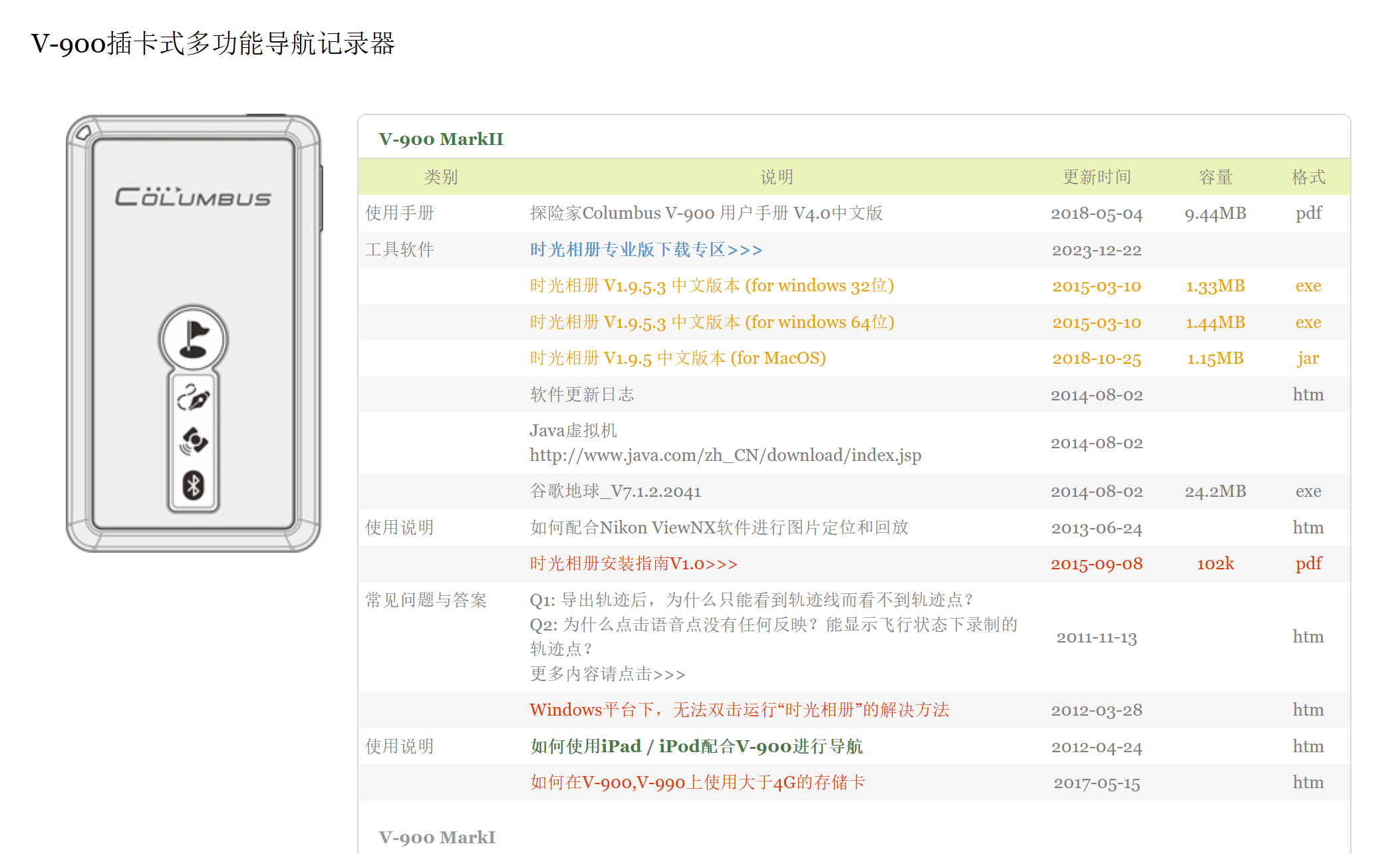
Task: Click the satellite GPS symbol on device drawing
Action: pyautogui.click(x=194, y=441)
